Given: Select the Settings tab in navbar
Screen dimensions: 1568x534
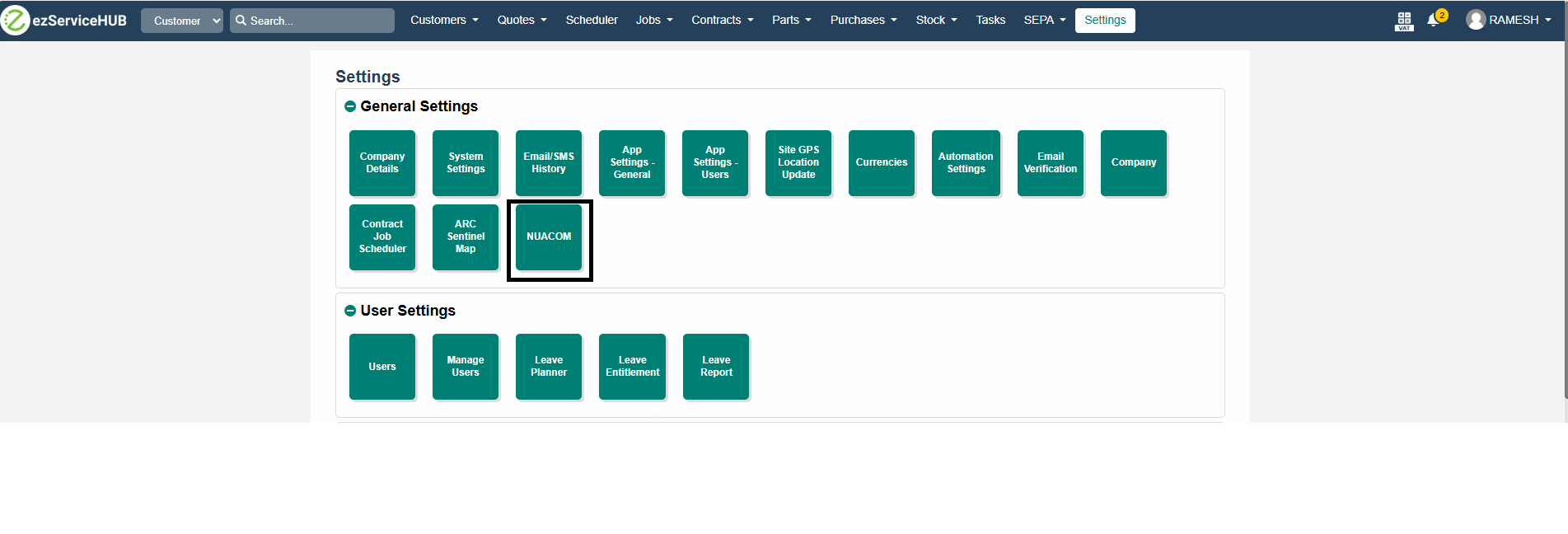Looking at the screenshot, I should 1104,20.
